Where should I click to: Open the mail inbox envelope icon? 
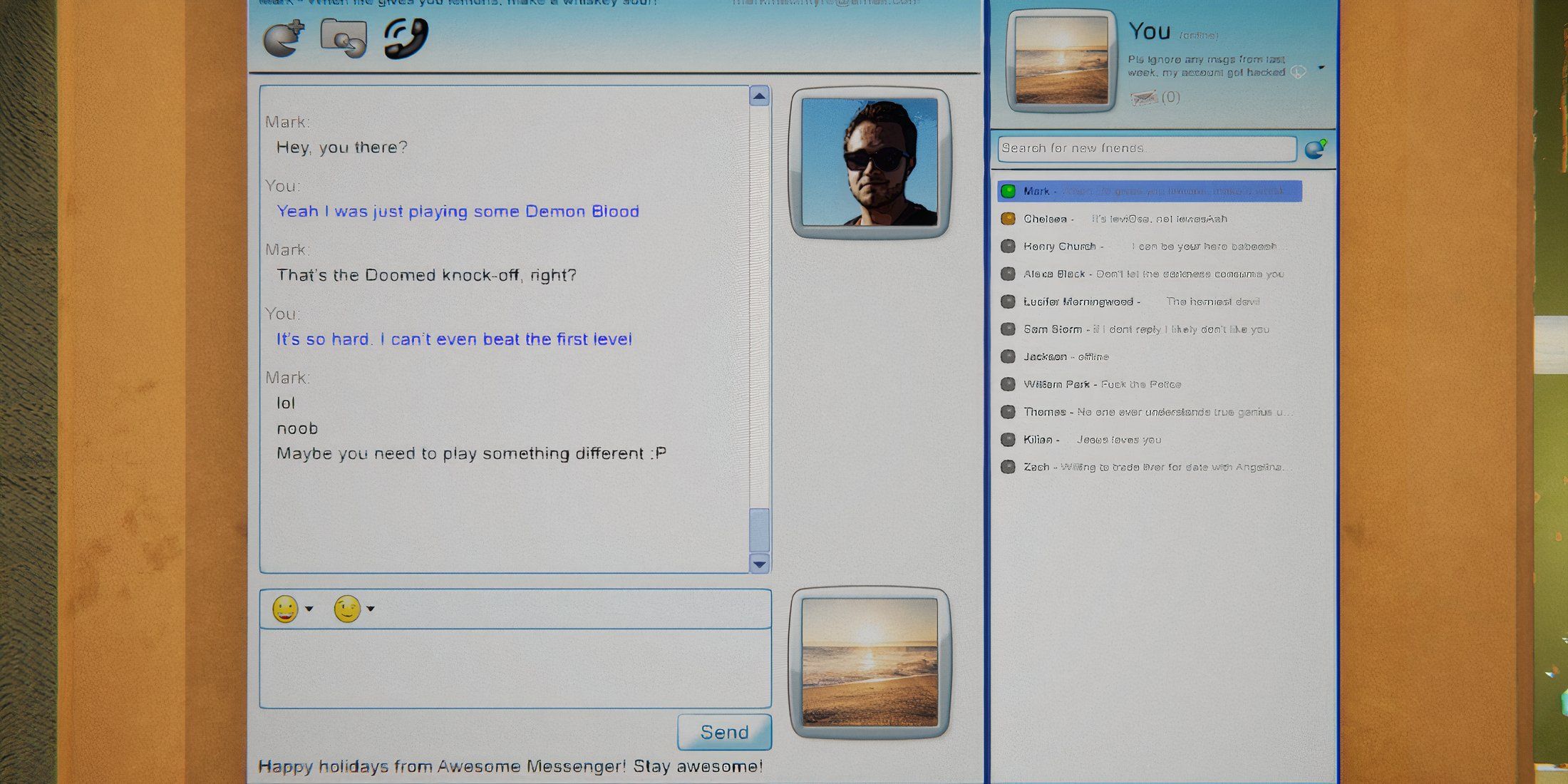click(x=1144, y=98)
